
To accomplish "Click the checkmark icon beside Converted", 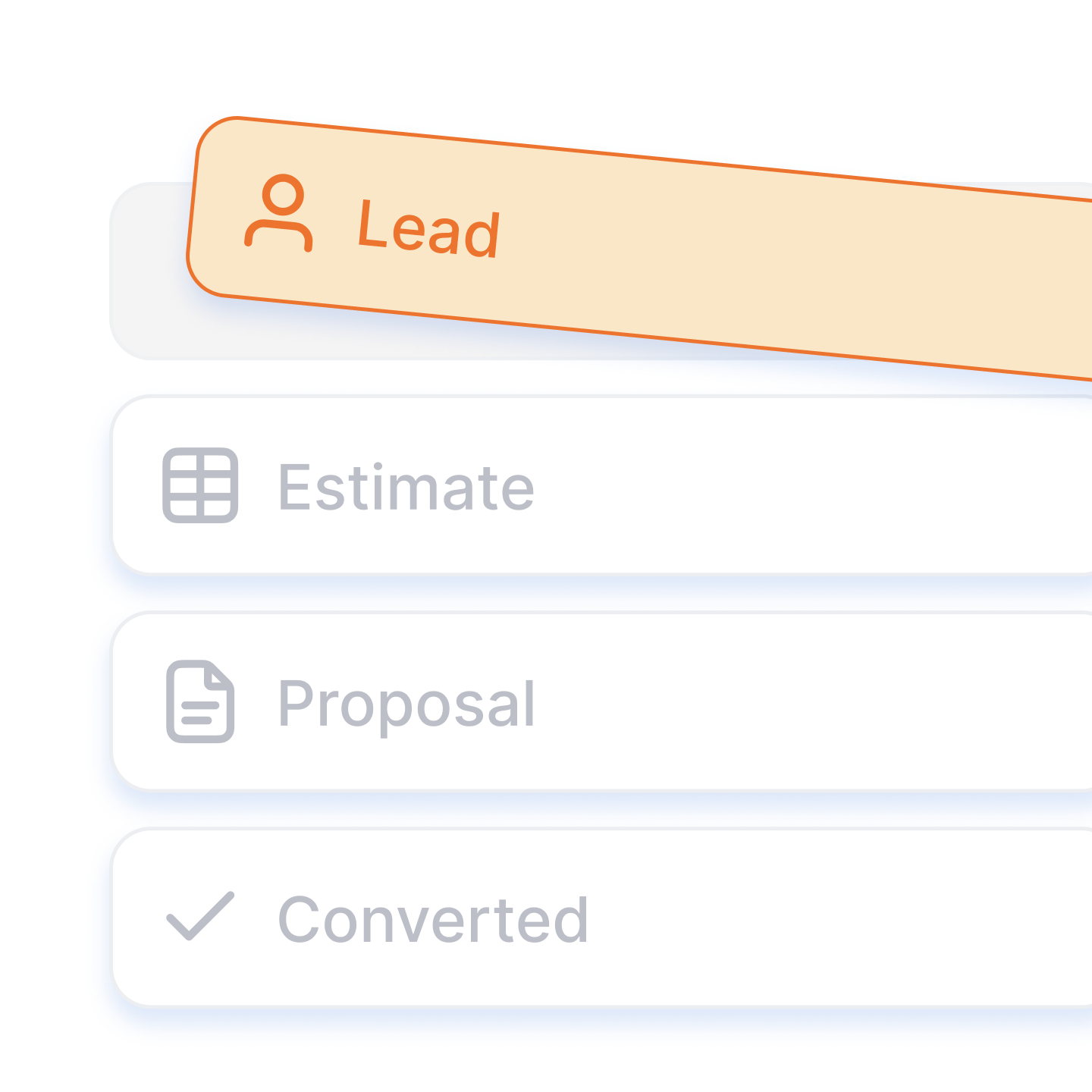I will [200, 916].
